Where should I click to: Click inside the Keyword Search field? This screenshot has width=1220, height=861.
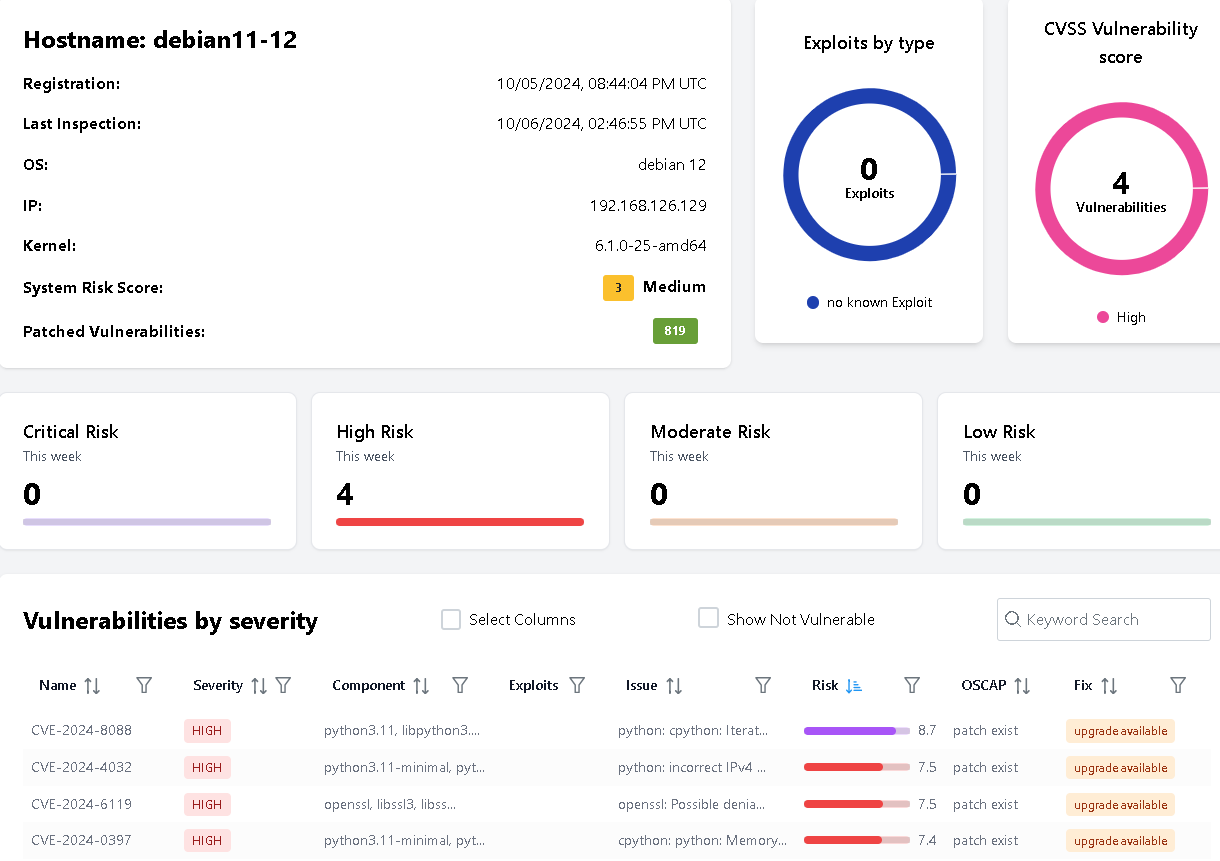pyautogui.click(x=1100, y=620)
